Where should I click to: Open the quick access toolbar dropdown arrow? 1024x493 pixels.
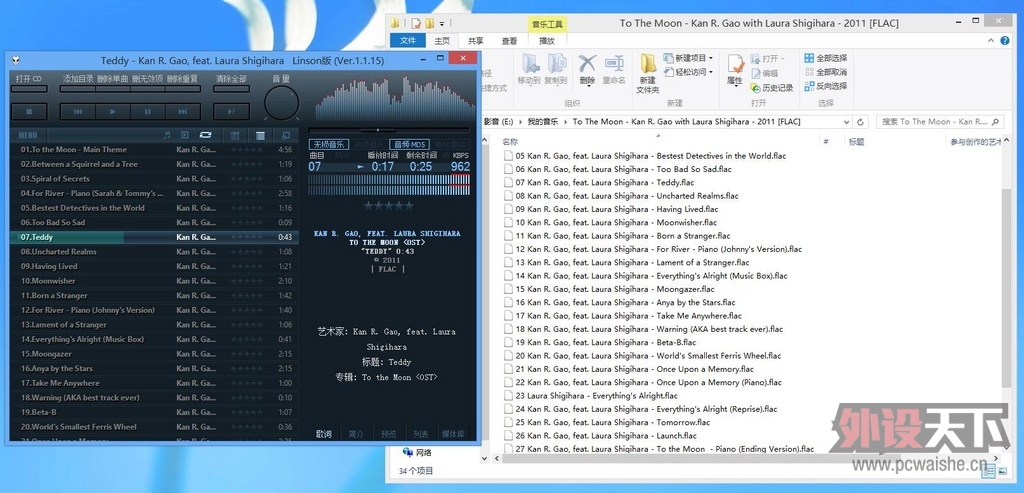442,24
